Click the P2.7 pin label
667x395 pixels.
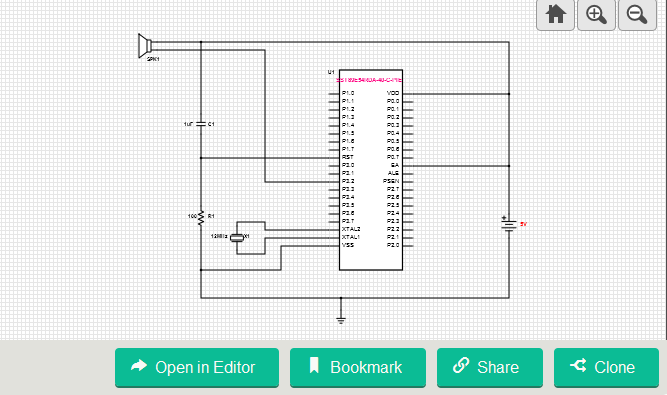click(393, 189)
